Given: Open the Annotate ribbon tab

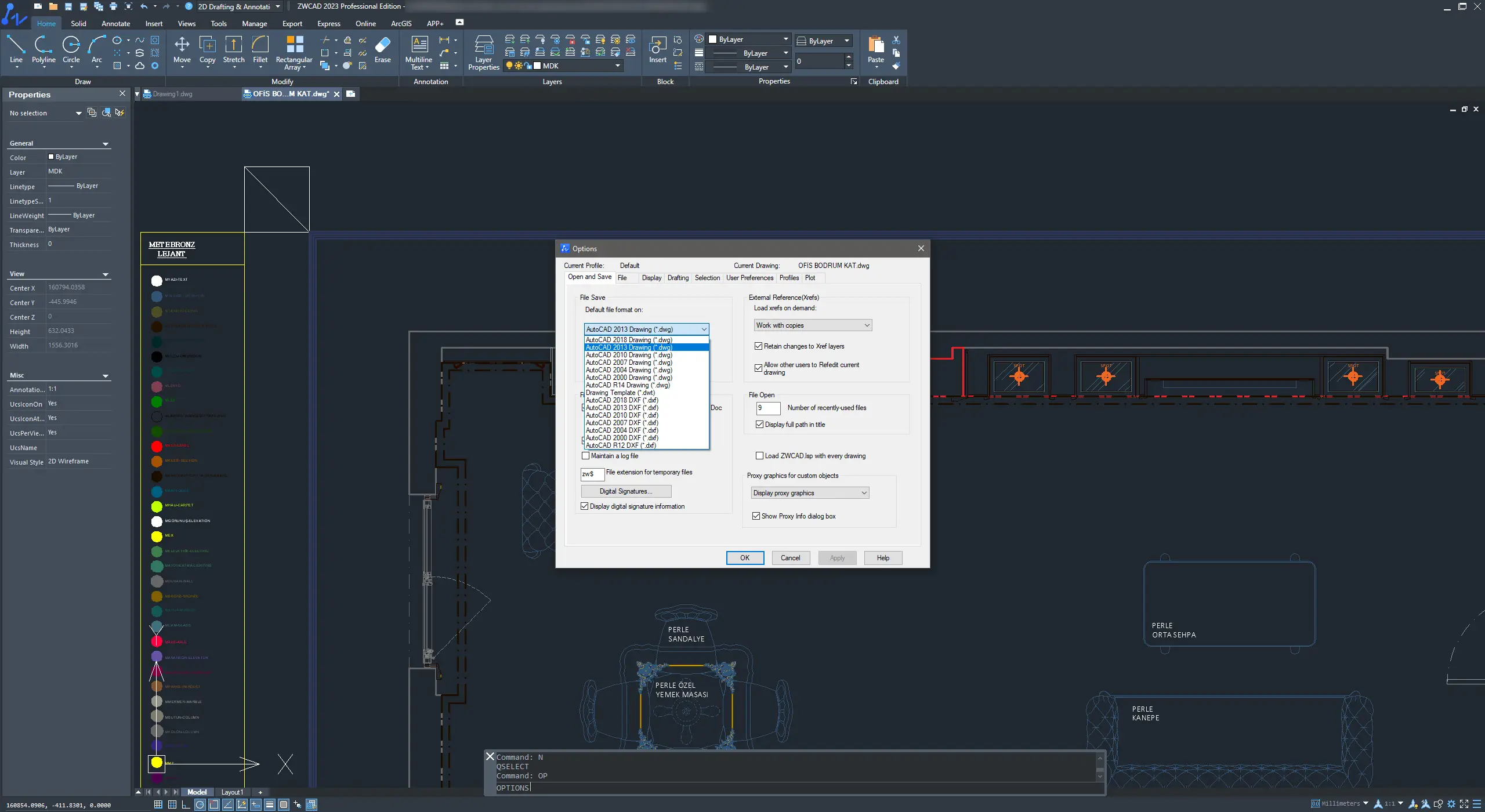Looking at the screenshot, I should [x=115, y=24].
